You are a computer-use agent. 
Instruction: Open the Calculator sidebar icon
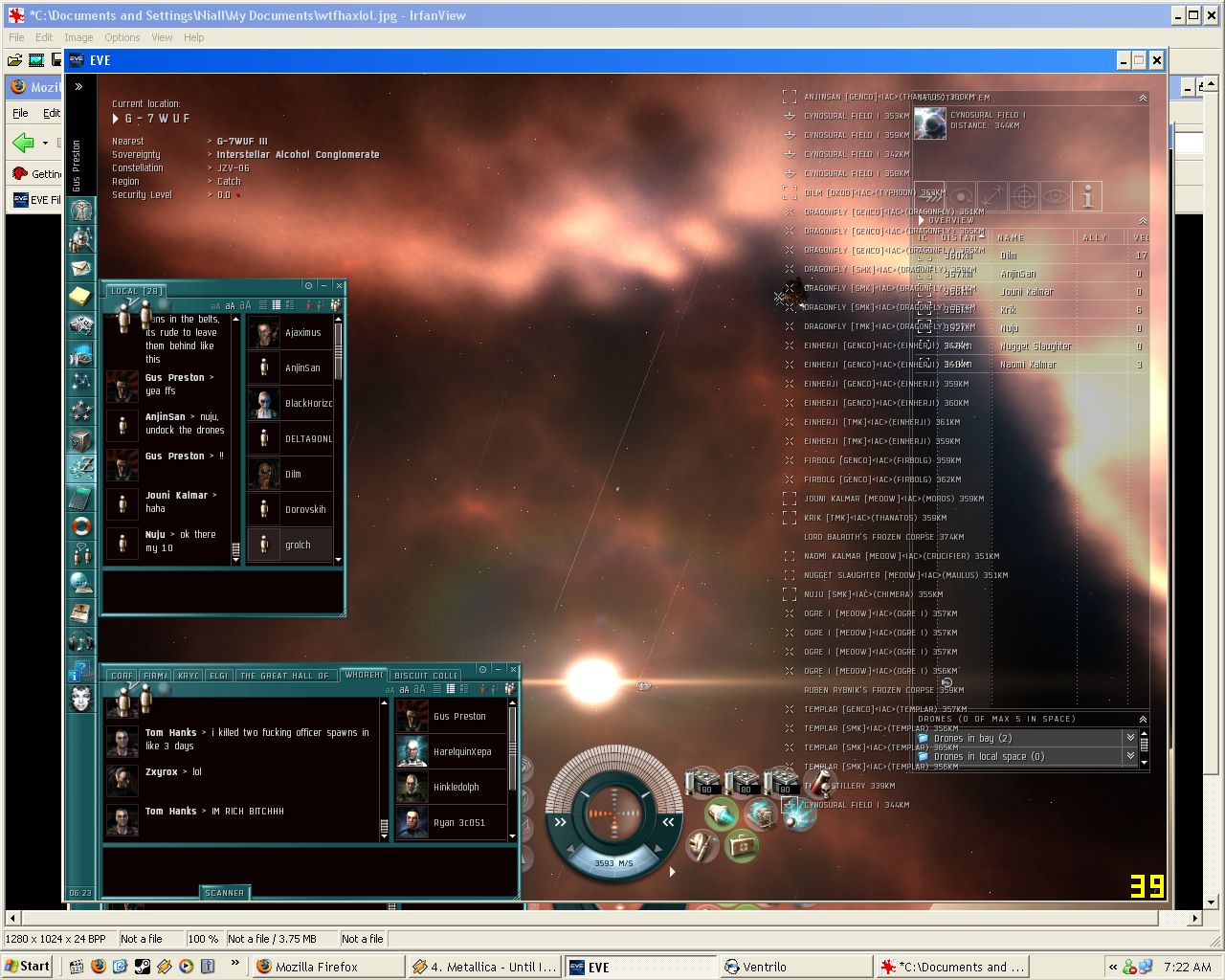pyautogui.click(x=81, y=498)
